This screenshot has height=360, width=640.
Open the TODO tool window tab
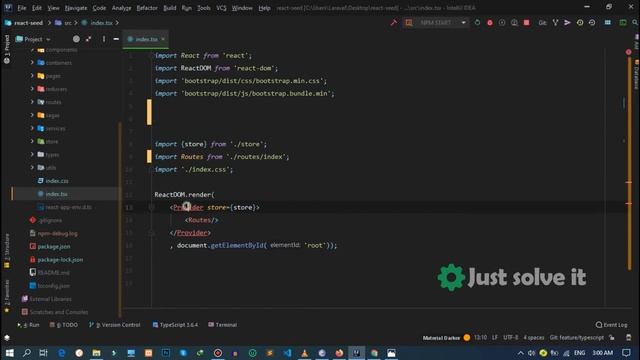[64, 325]
